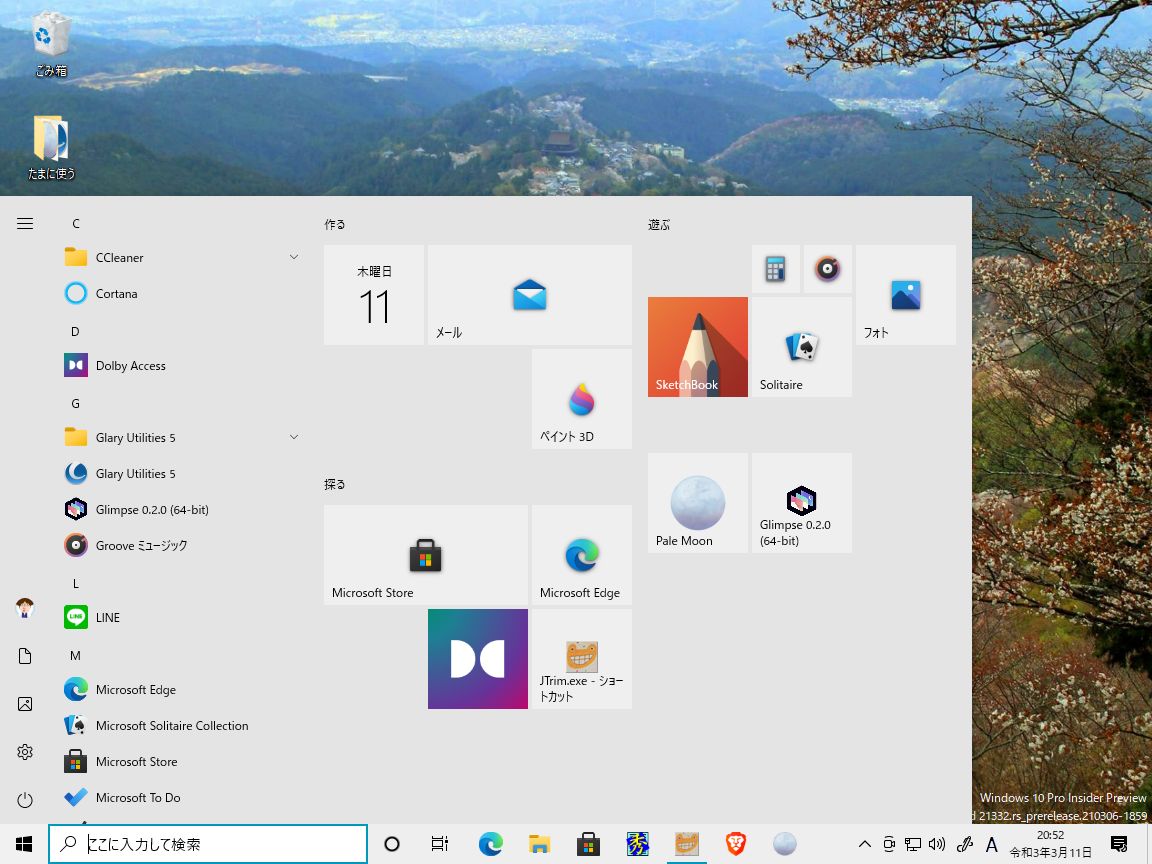Open the volume control in tray
This screenshot has width=1152, height=864.
point(937,844)
